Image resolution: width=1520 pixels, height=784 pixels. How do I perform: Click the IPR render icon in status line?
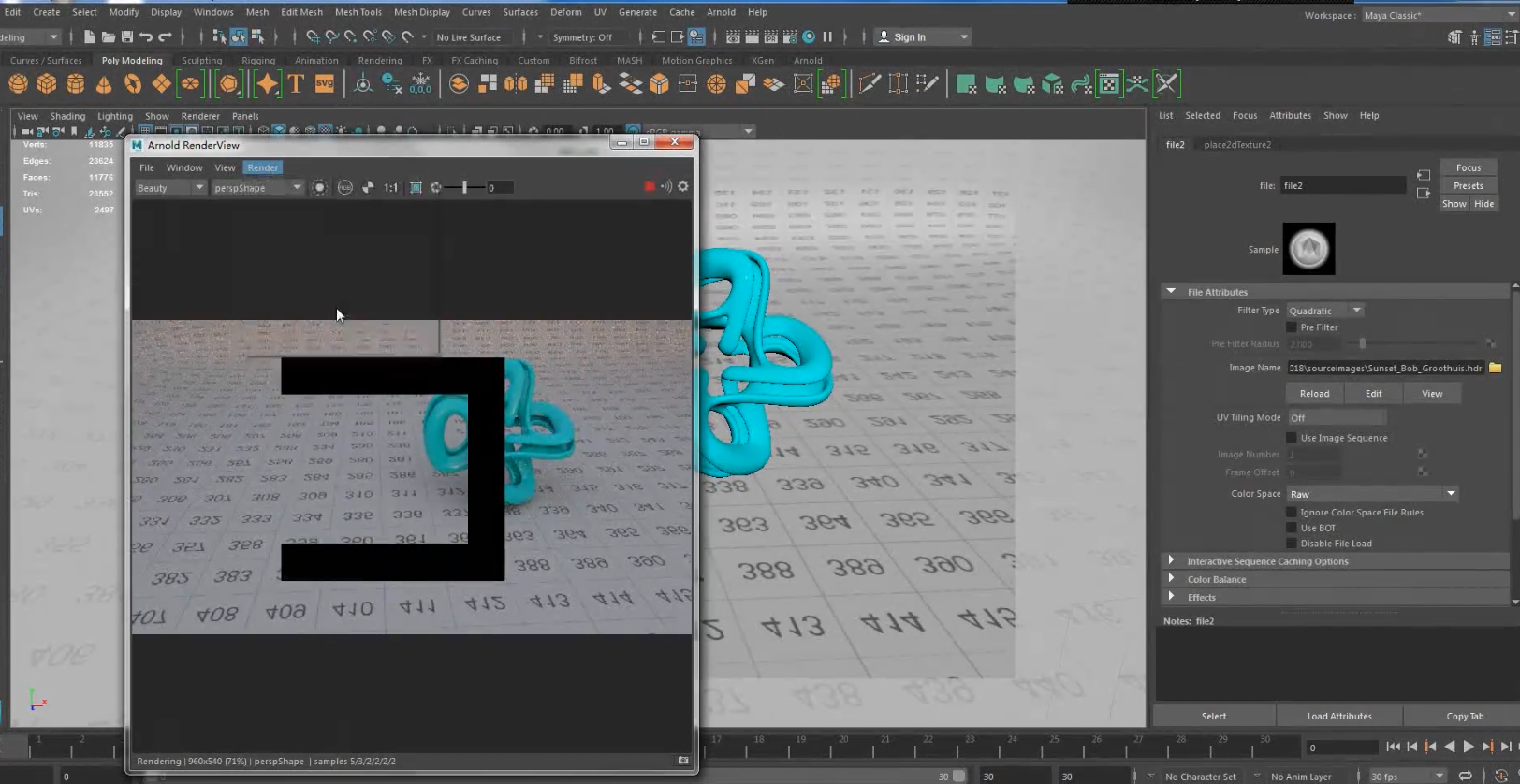click(770, 36)
